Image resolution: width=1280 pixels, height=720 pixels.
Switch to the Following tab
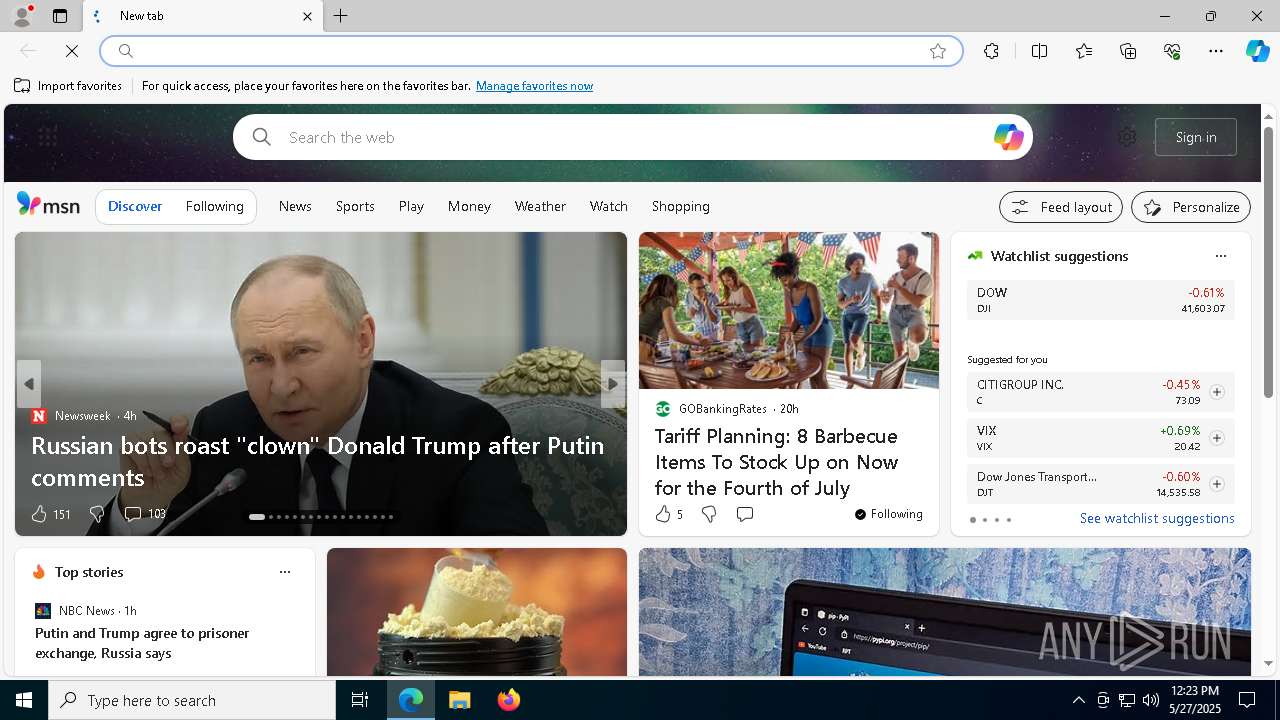pos(215,206)
